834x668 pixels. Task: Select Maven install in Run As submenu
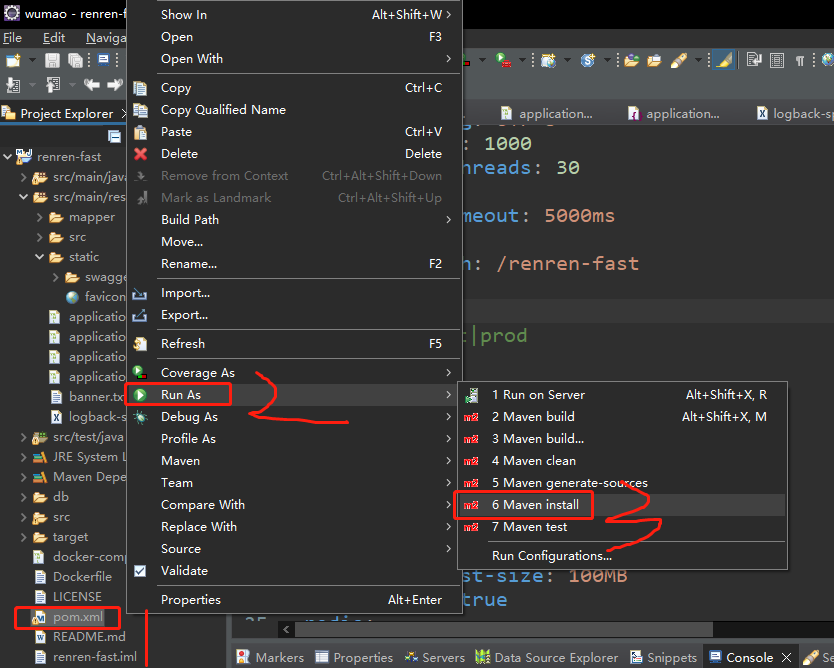tap(621, 505)
